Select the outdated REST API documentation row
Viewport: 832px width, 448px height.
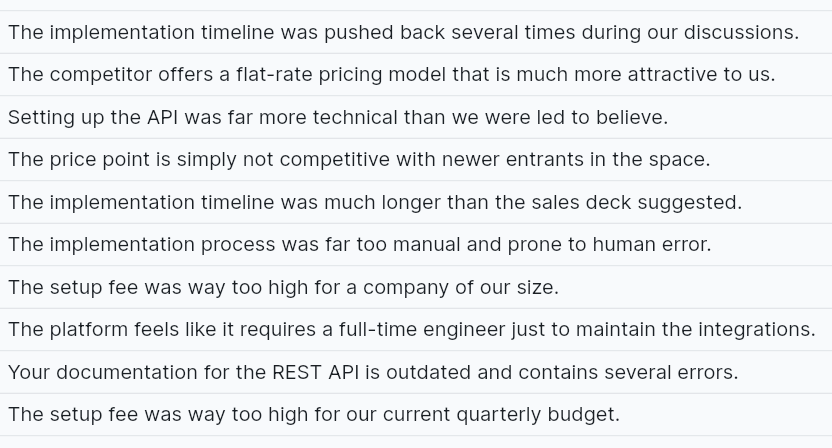click(373, 372)
